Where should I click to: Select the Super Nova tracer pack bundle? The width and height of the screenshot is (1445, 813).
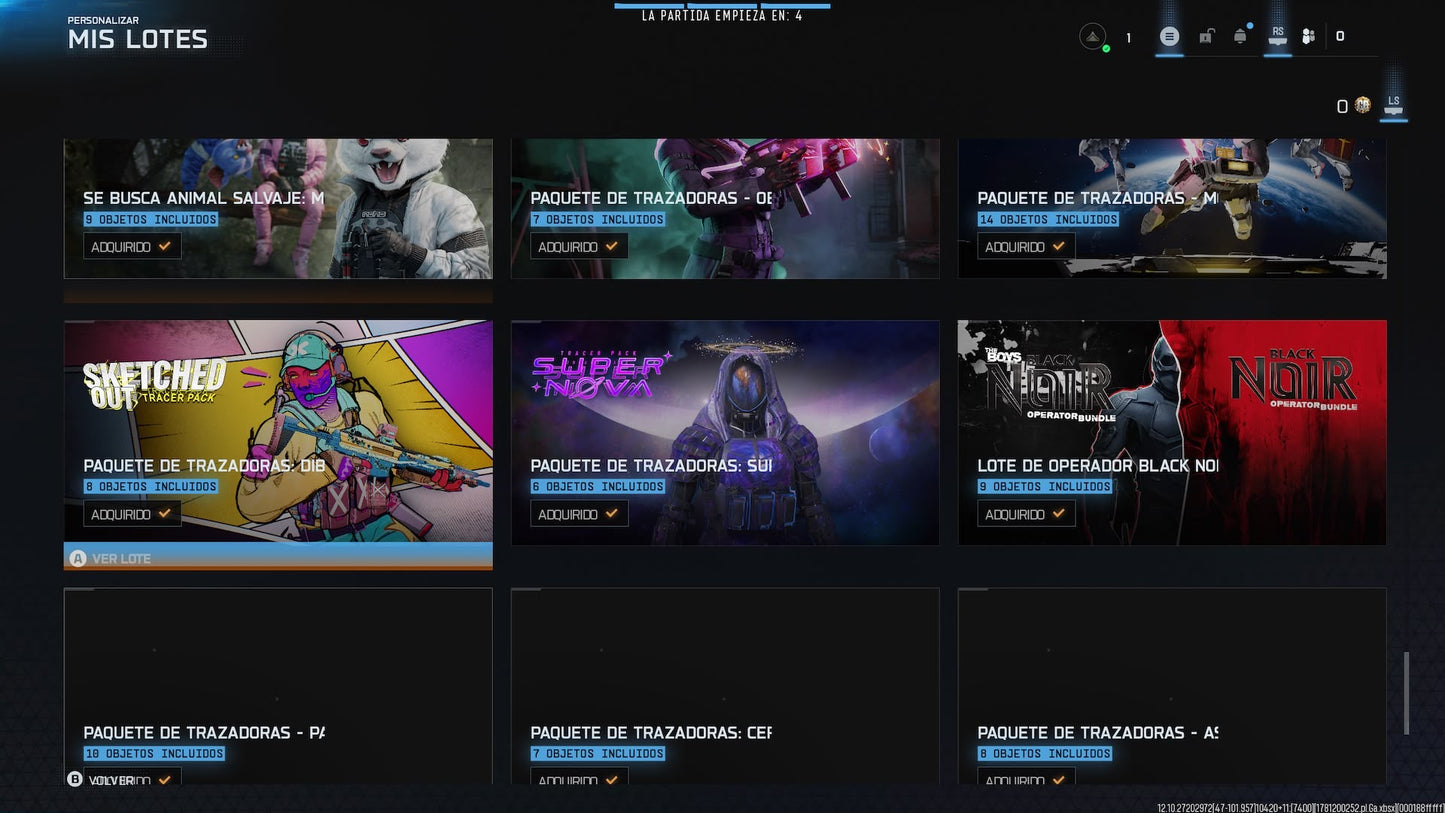[x=725, y=432]
